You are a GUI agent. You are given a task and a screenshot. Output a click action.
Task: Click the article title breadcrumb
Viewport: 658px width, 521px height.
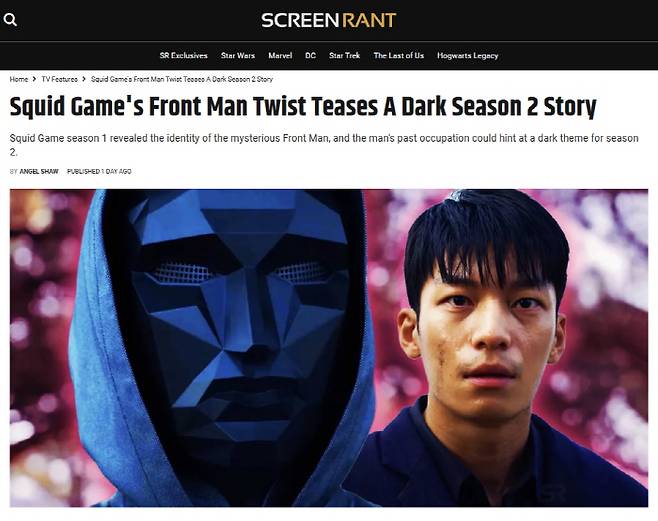[182, 79]
